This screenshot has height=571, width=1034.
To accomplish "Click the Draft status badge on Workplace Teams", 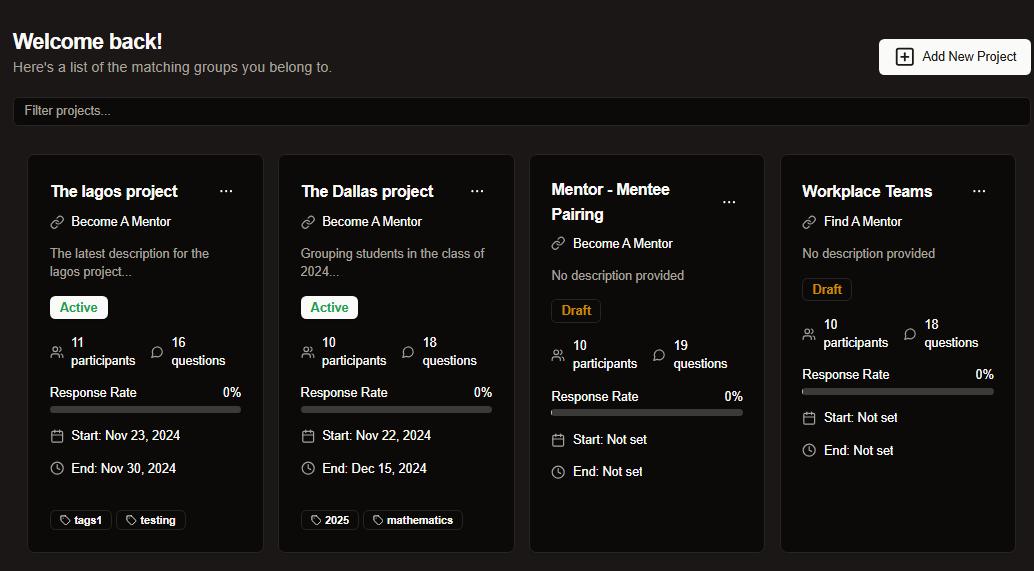I will (x=826, y=289).
